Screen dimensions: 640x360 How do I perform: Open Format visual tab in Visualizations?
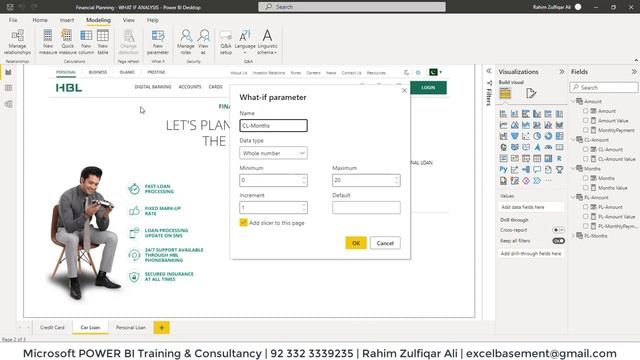(x=531, y=93)
